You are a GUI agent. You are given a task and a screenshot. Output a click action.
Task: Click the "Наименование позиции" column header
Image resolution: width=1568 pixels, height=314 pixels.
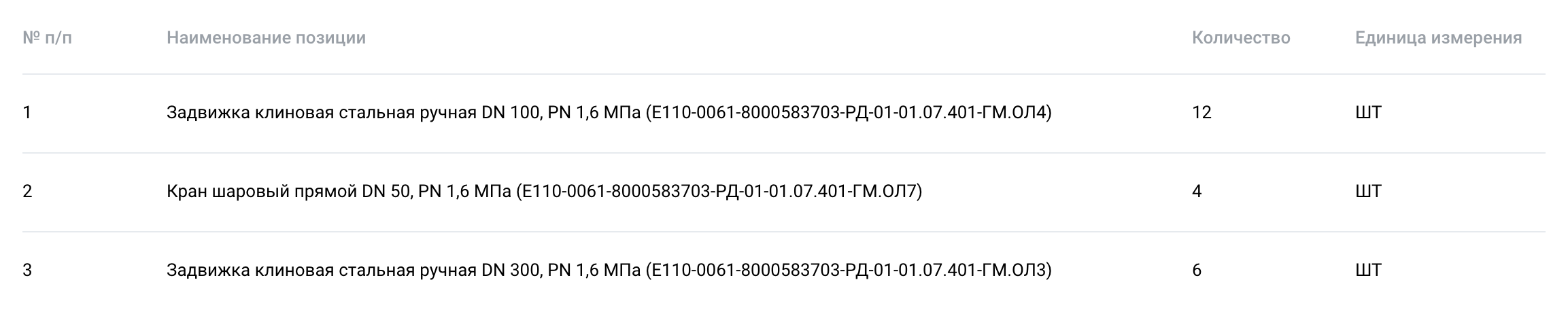pyautogui.click(x=266, y=38)
